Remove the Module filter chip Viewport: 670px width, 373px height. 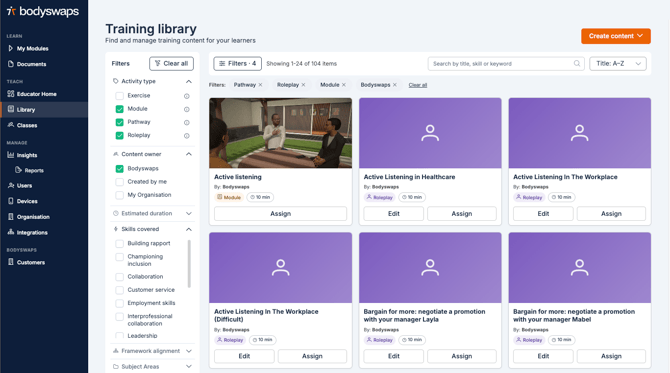point(344,85)
